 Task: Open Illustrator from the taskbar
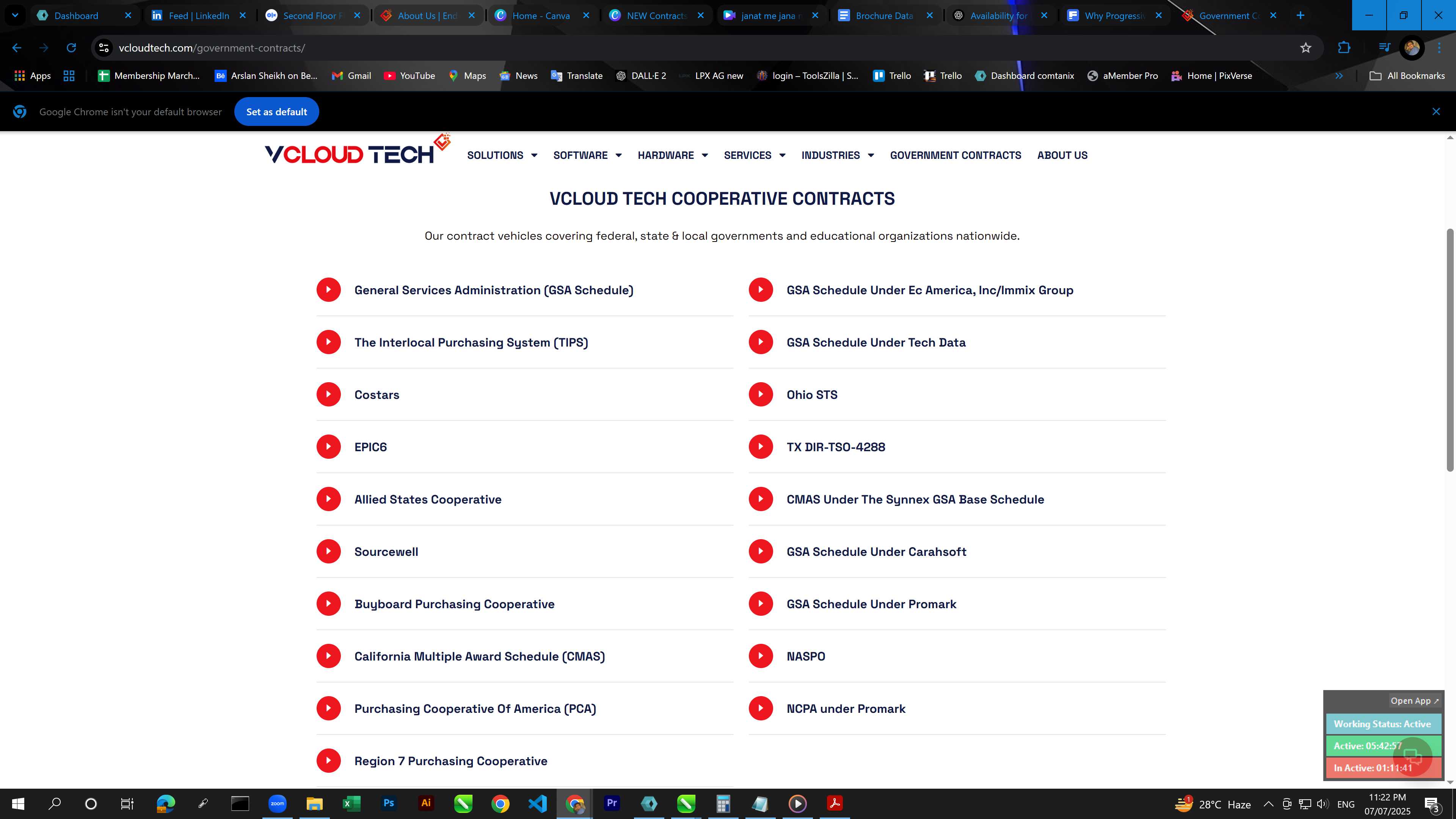426,803
